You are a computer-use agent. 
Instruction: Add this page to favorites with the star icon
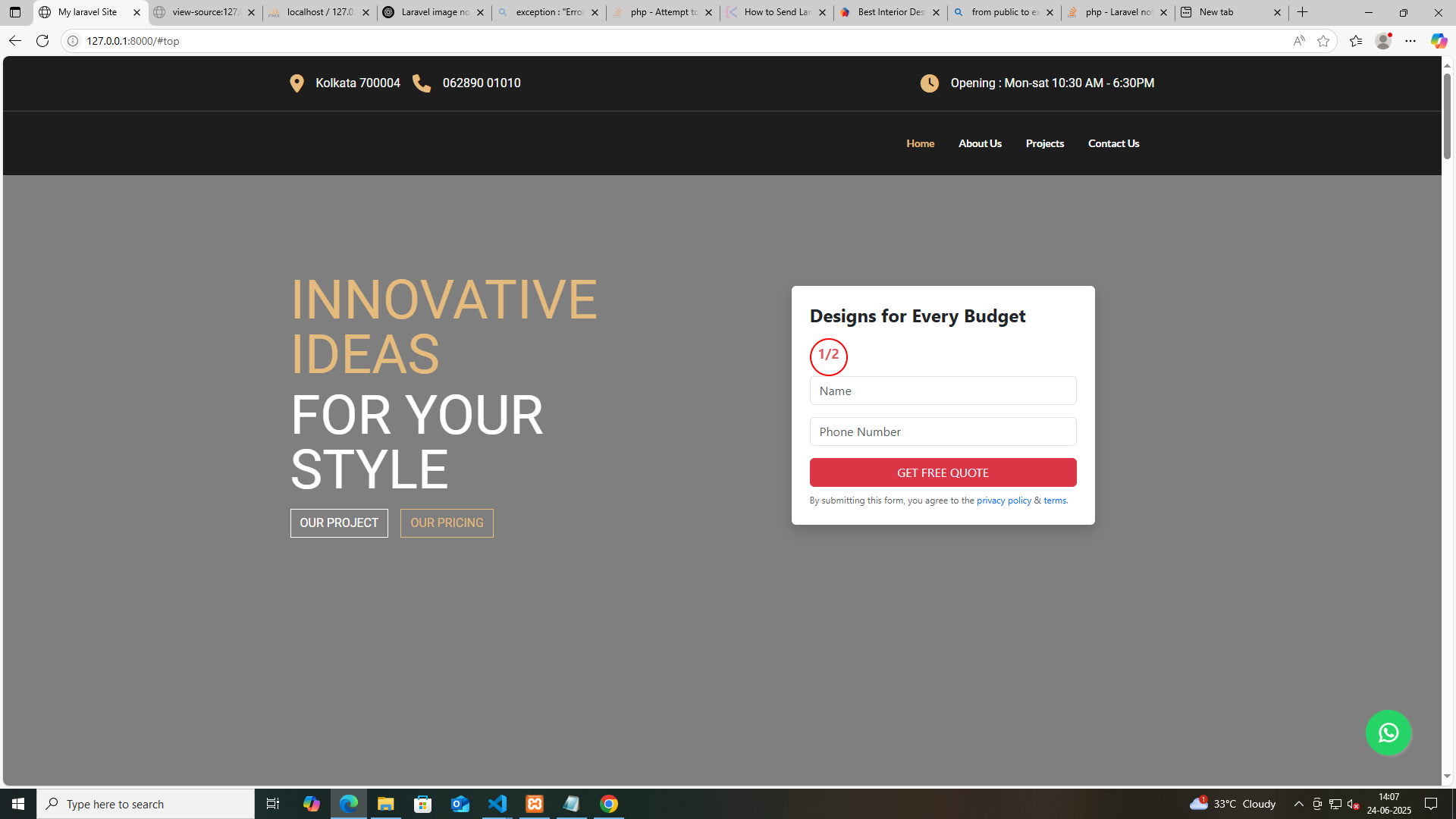[x=1323, y=41]
